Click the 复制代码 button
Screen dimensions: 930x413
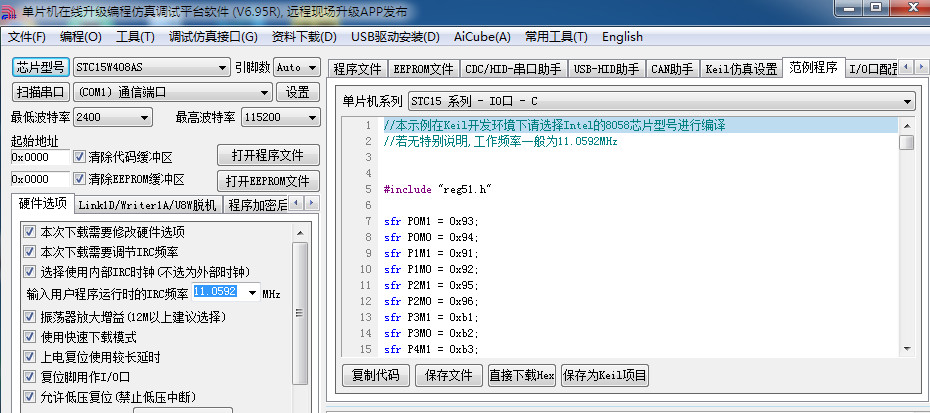[376, 375]
